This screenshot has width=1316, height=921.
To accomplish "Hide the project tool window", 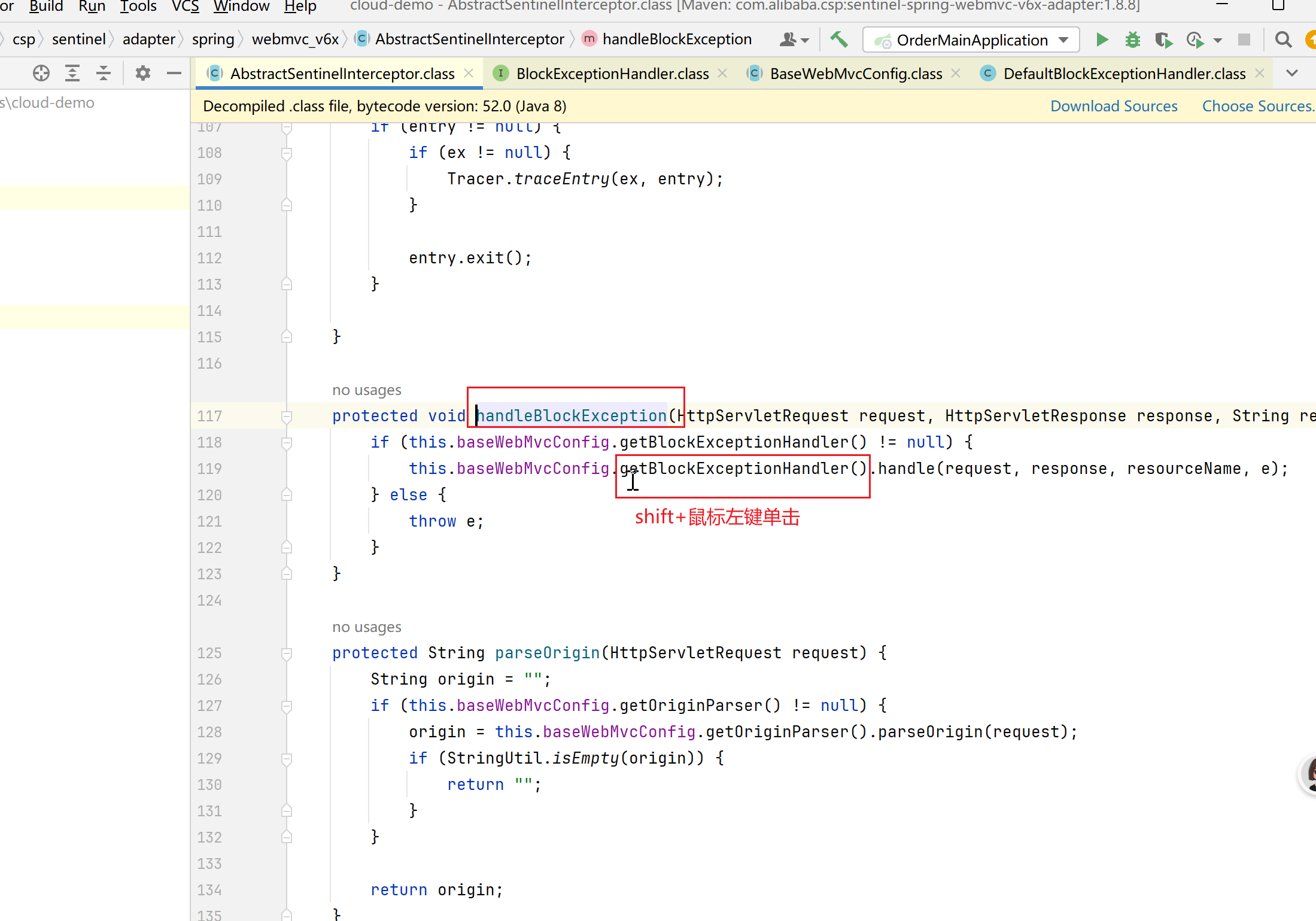I will [x=174, y=73].
